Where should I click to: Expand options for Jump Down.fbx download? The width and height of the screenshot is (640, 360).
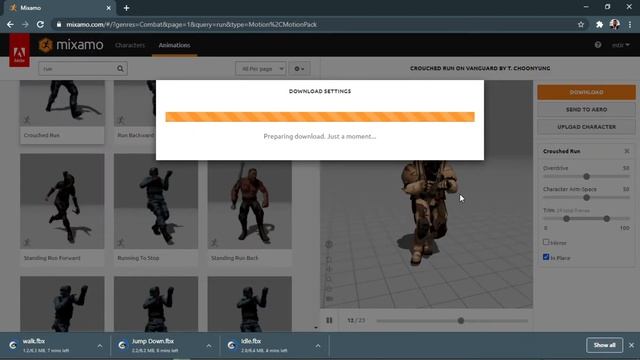[x=209, y=346]
